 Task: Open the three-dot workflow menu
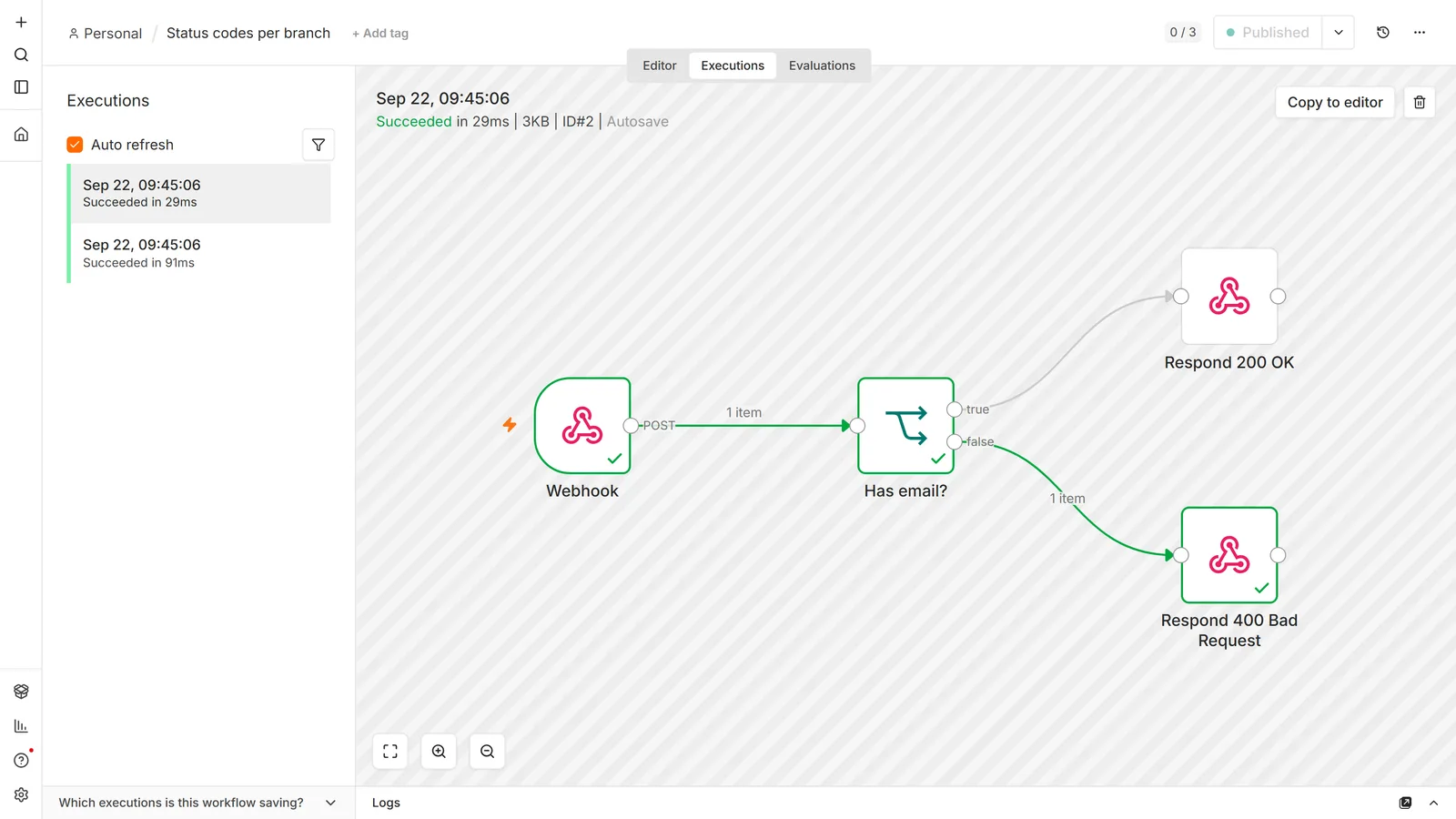point(1420,33)
